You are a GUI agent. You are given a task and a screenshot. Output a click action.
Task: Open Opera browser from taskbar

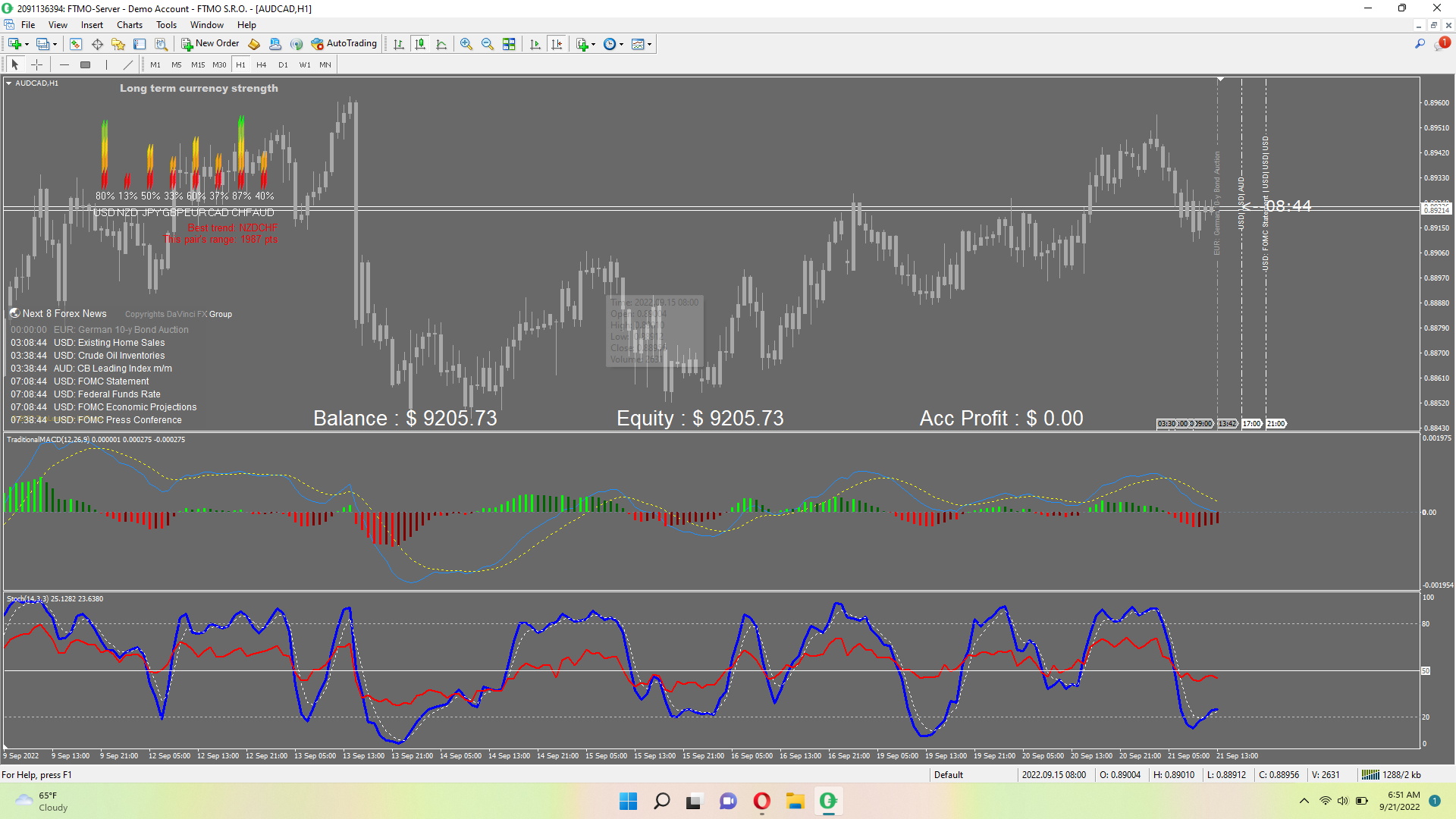click(x=761, y=801)
